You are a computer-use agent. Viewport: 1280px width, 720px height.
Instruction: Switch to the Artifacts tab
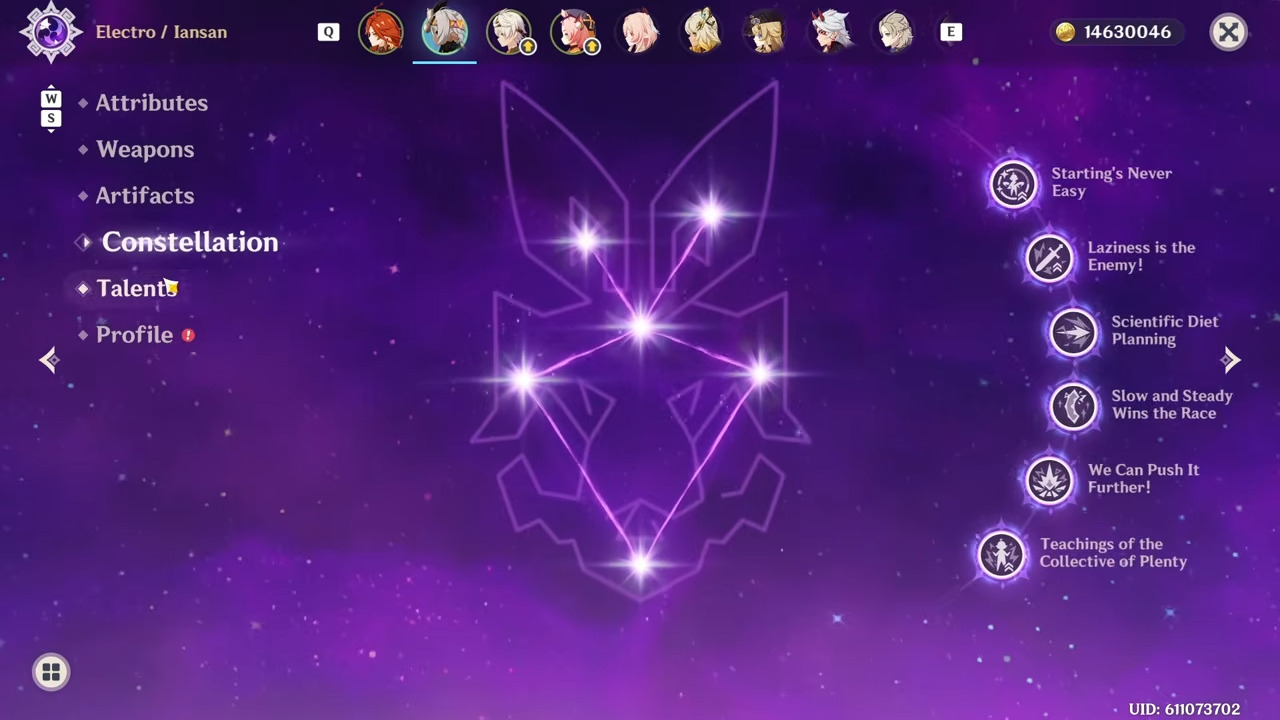145,195
